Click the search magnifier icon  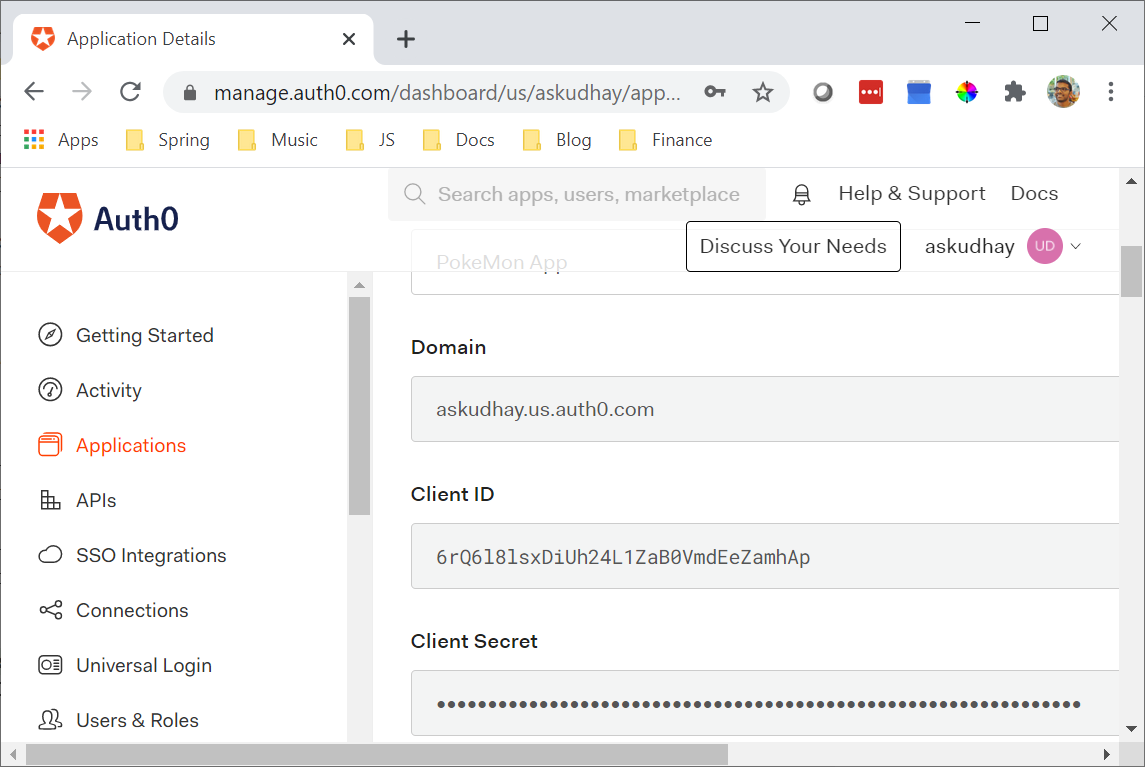coord(415,194)
